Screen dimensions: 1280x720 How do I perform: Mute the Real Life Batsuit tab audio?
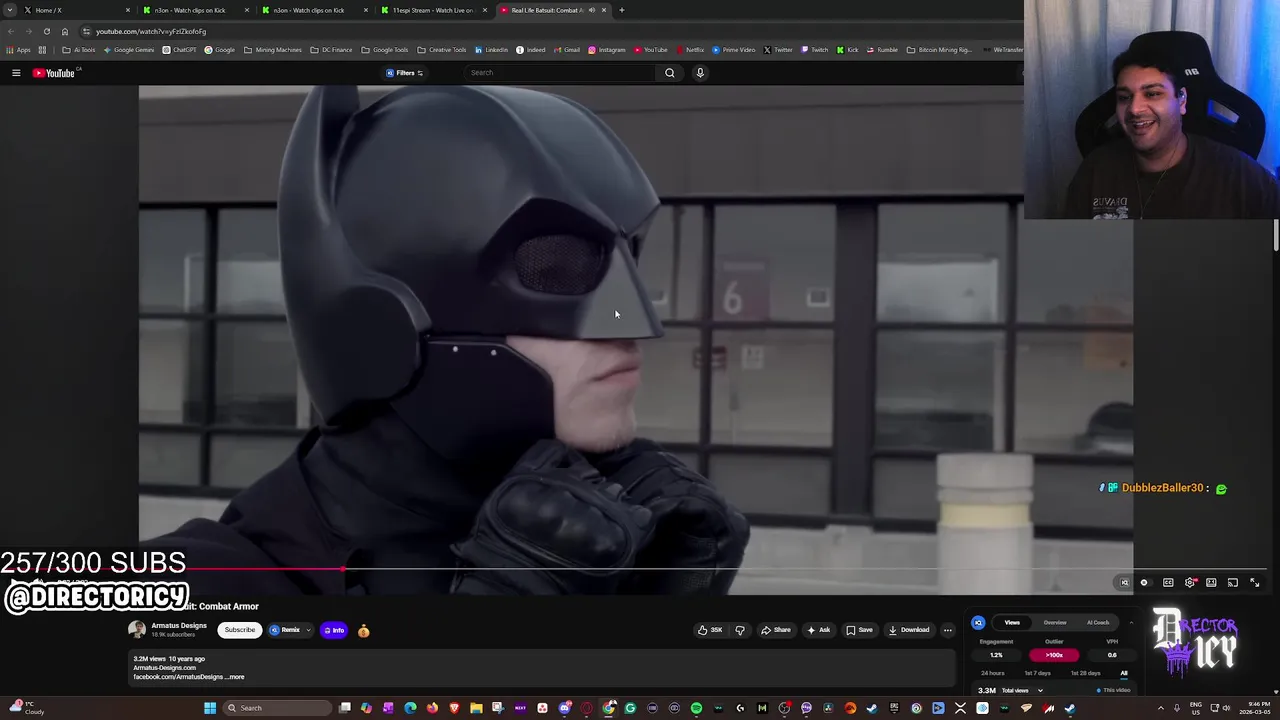click(x=592, y=10)
